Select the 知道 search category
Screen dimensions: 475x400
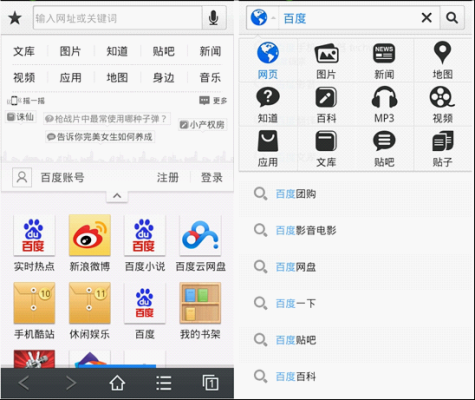pyautogui.click(x=268, y=105)
